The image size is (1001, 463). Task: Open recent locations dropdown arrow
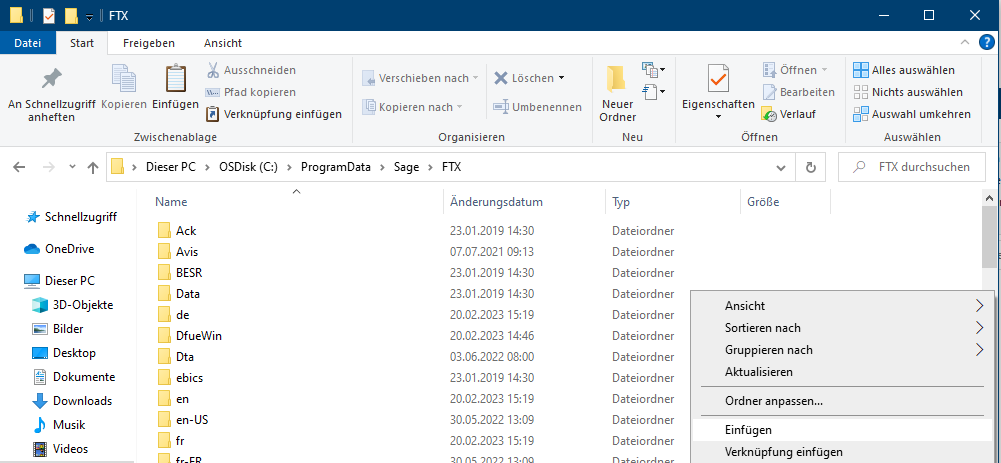[73, 167]
